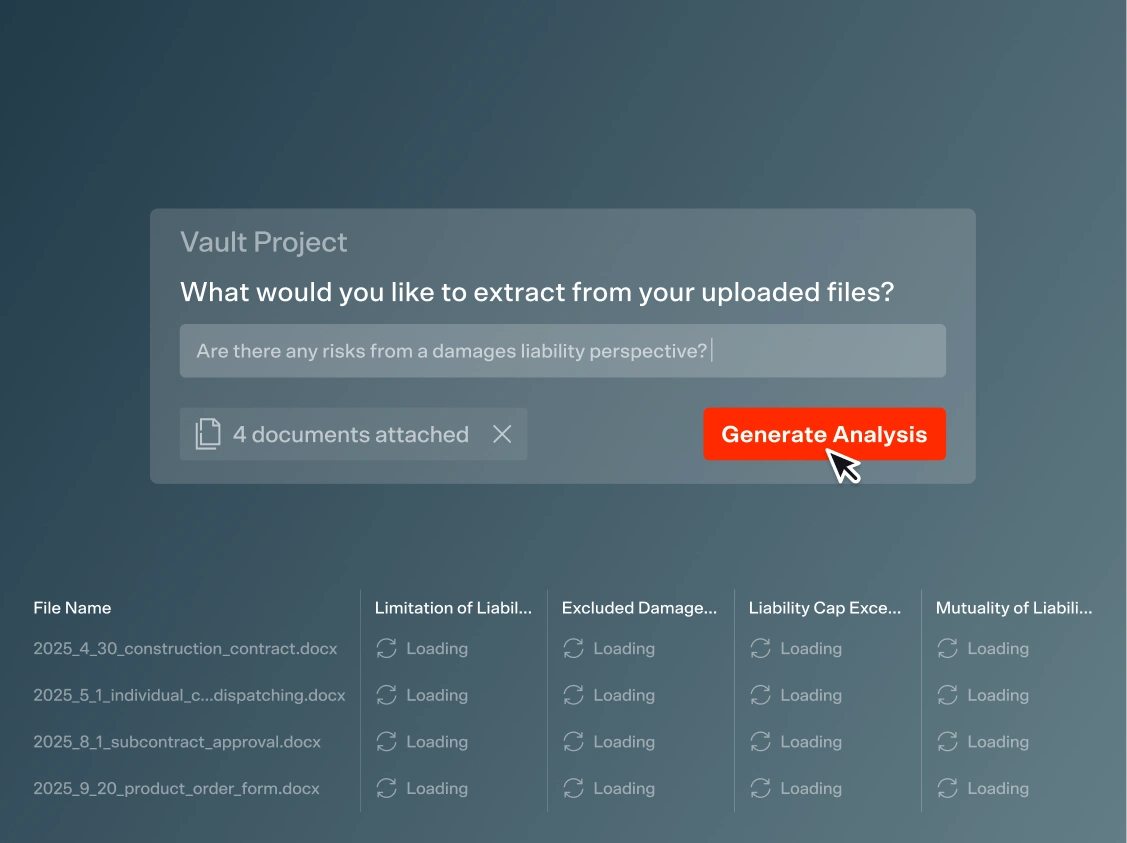Click 'Loading' text in individual dispatching Liability Cap cell
The width and height of the screenshot is (1127, 843).
click(811, 696)
